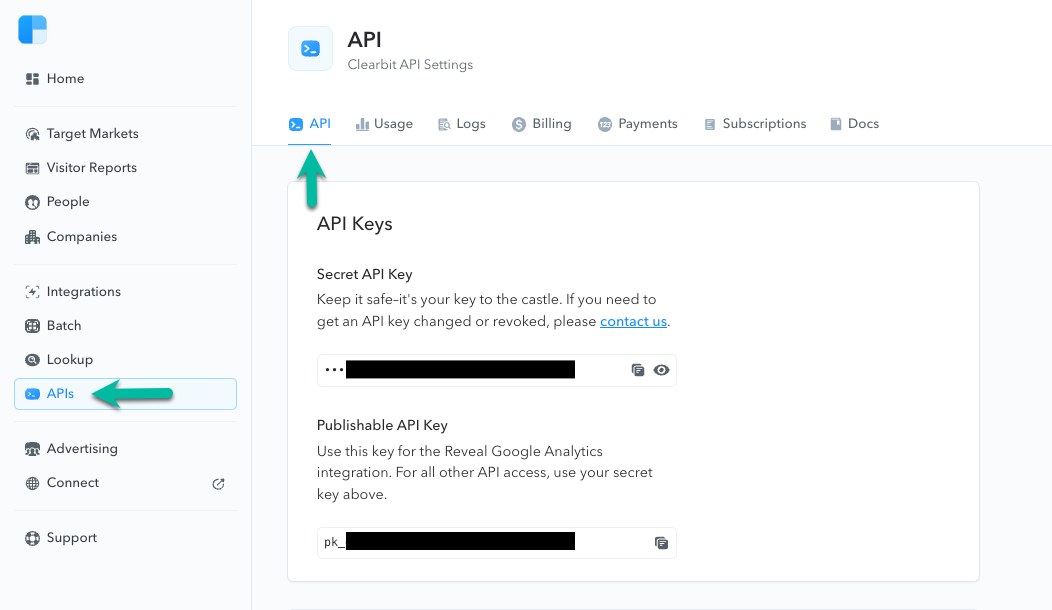Click the Home dashboard icon

tap(32, 79)
